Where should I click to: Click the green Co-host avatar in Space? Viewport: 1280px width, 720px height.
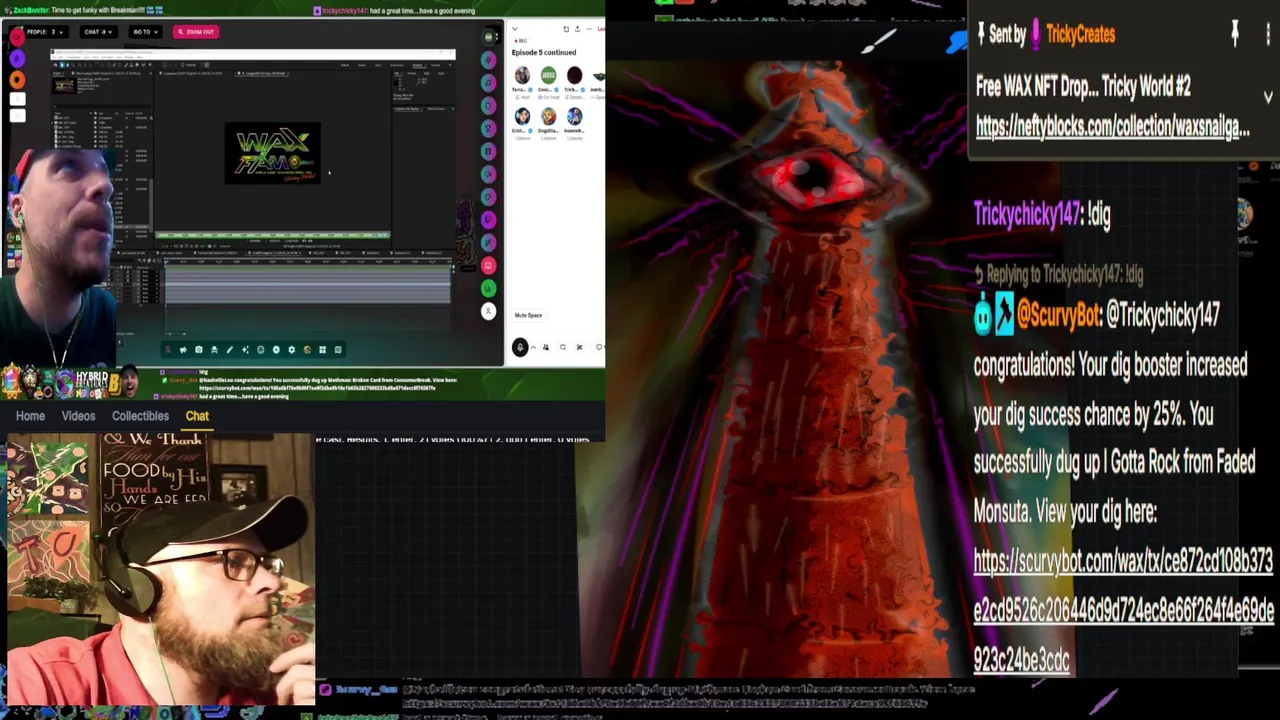[548, 75]
